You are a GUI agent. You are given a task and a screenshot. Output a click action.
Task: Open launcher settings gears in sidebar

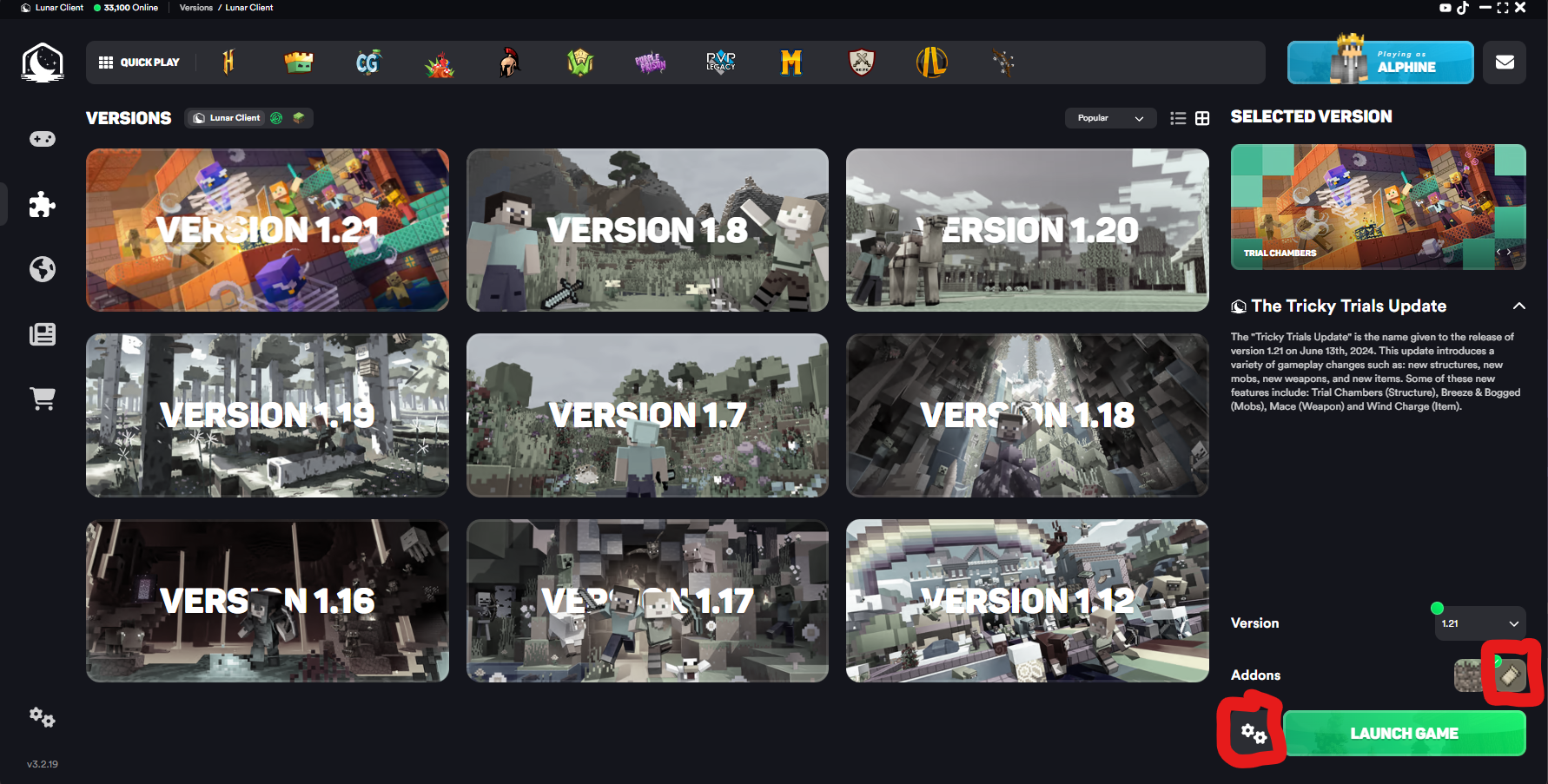(43, 717)
